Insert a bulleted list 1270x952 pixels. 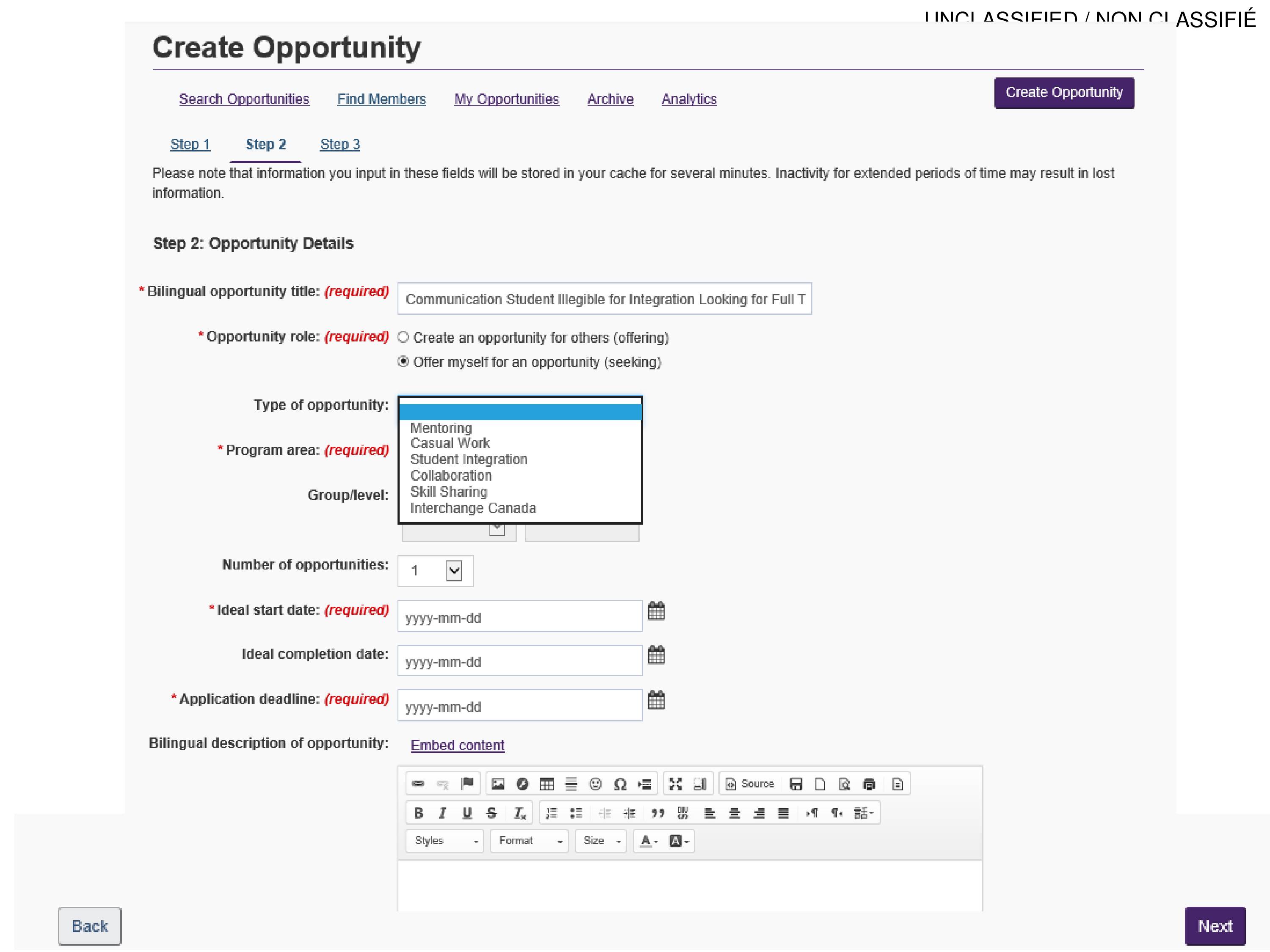coord(576,813)
